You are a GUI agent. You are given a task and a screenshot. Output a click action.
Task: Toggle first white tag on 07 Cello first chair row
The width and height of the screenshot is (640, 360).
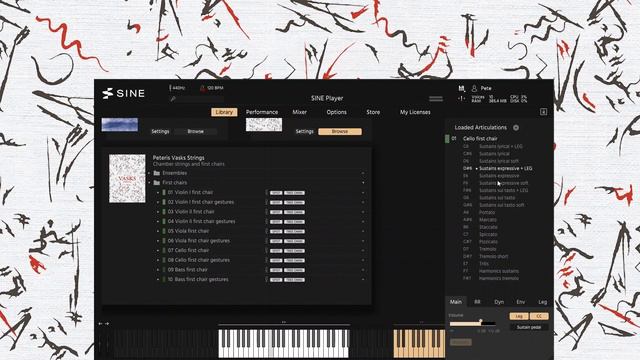276,251
